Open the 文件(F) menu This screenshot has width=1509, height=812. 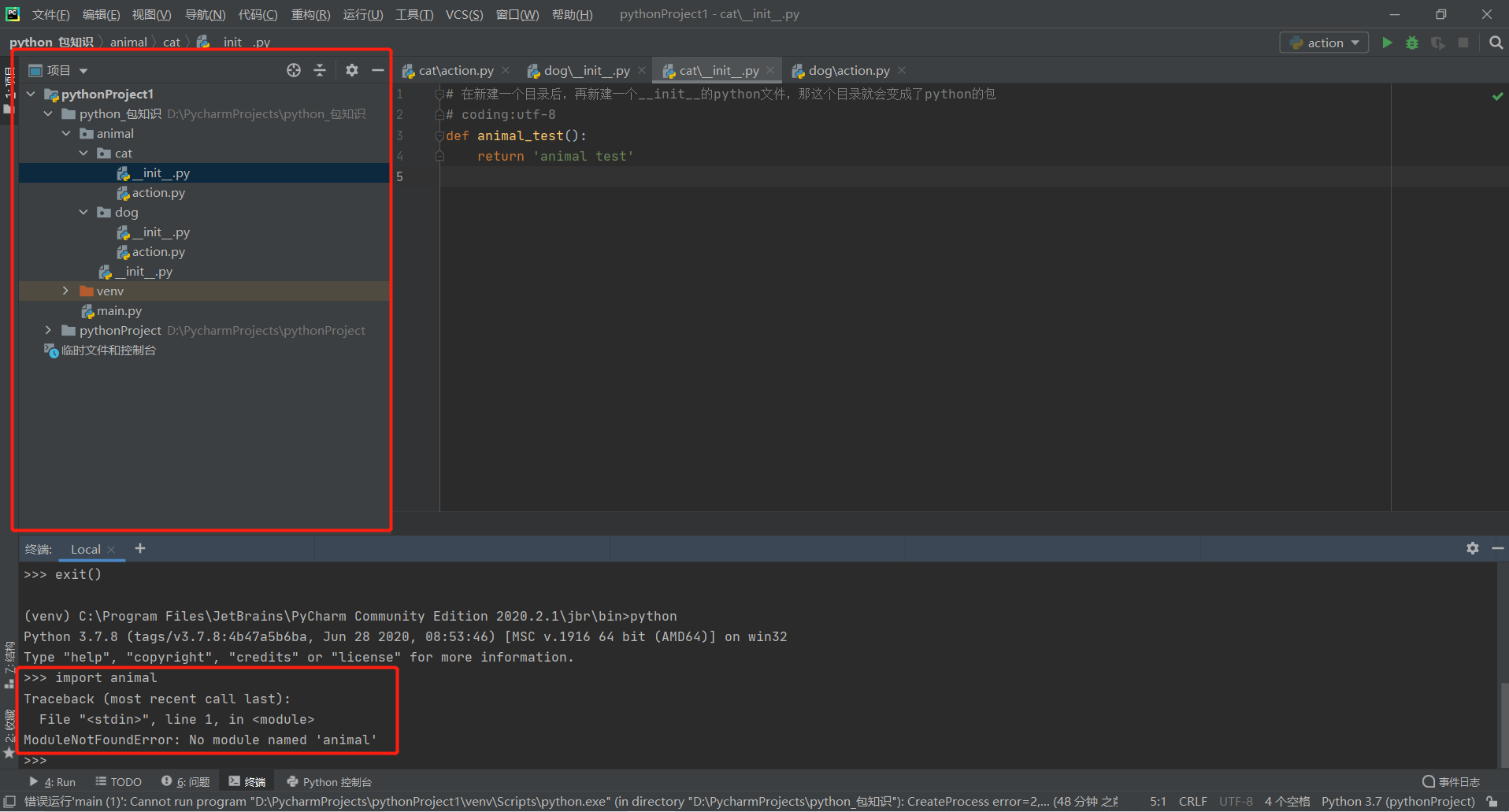50,15
